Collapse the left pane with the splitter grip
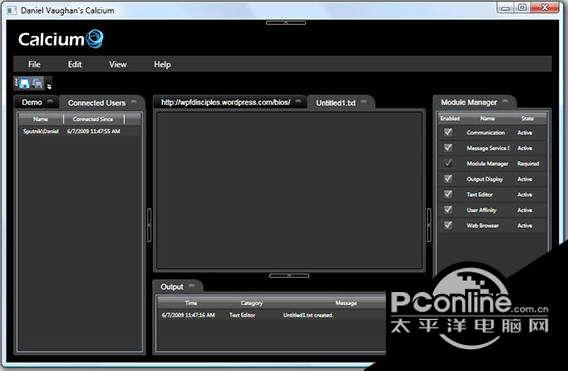 coord(149,225)
